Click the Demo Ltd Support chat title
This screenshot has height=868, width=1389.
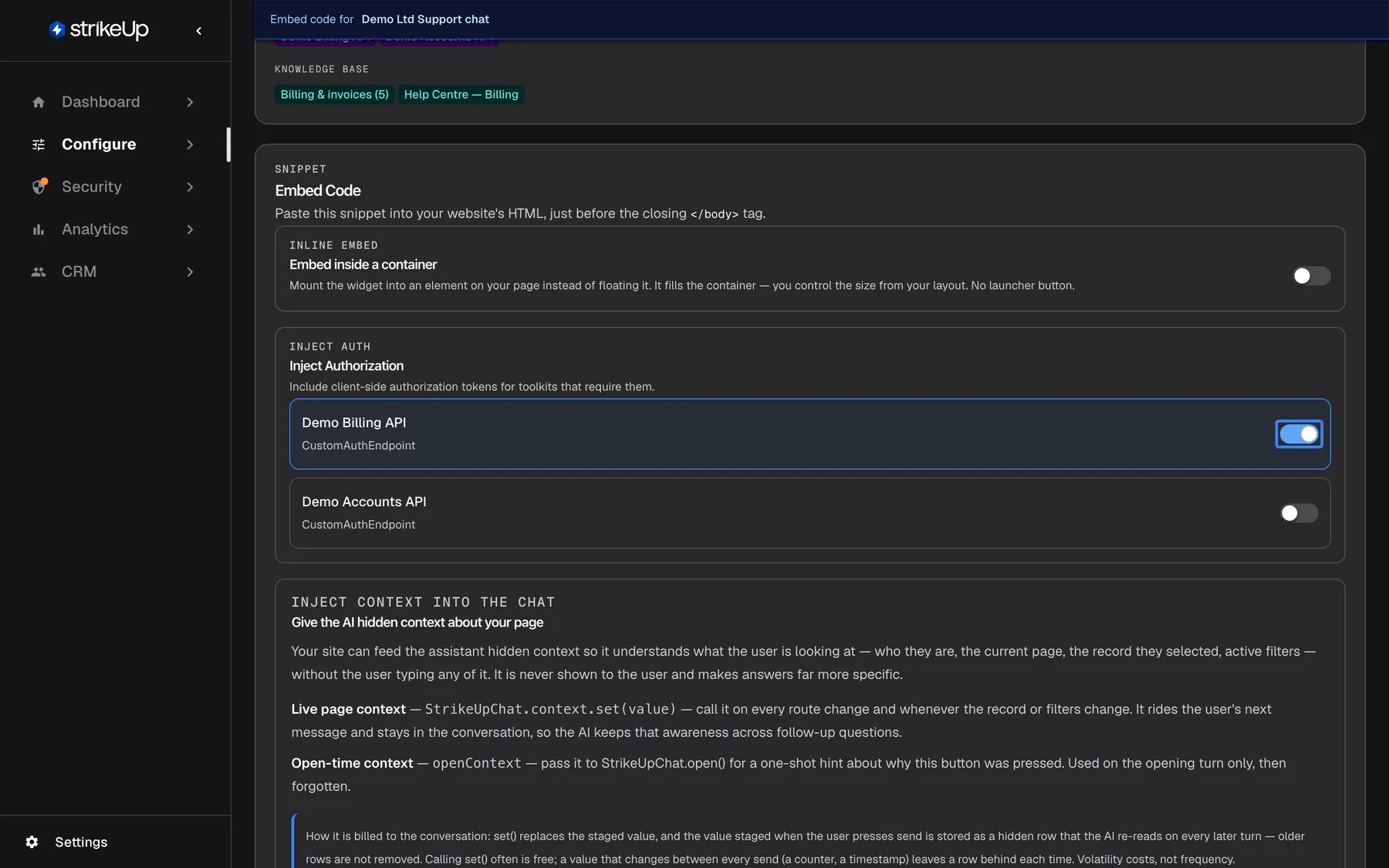[x=425, y=19]
